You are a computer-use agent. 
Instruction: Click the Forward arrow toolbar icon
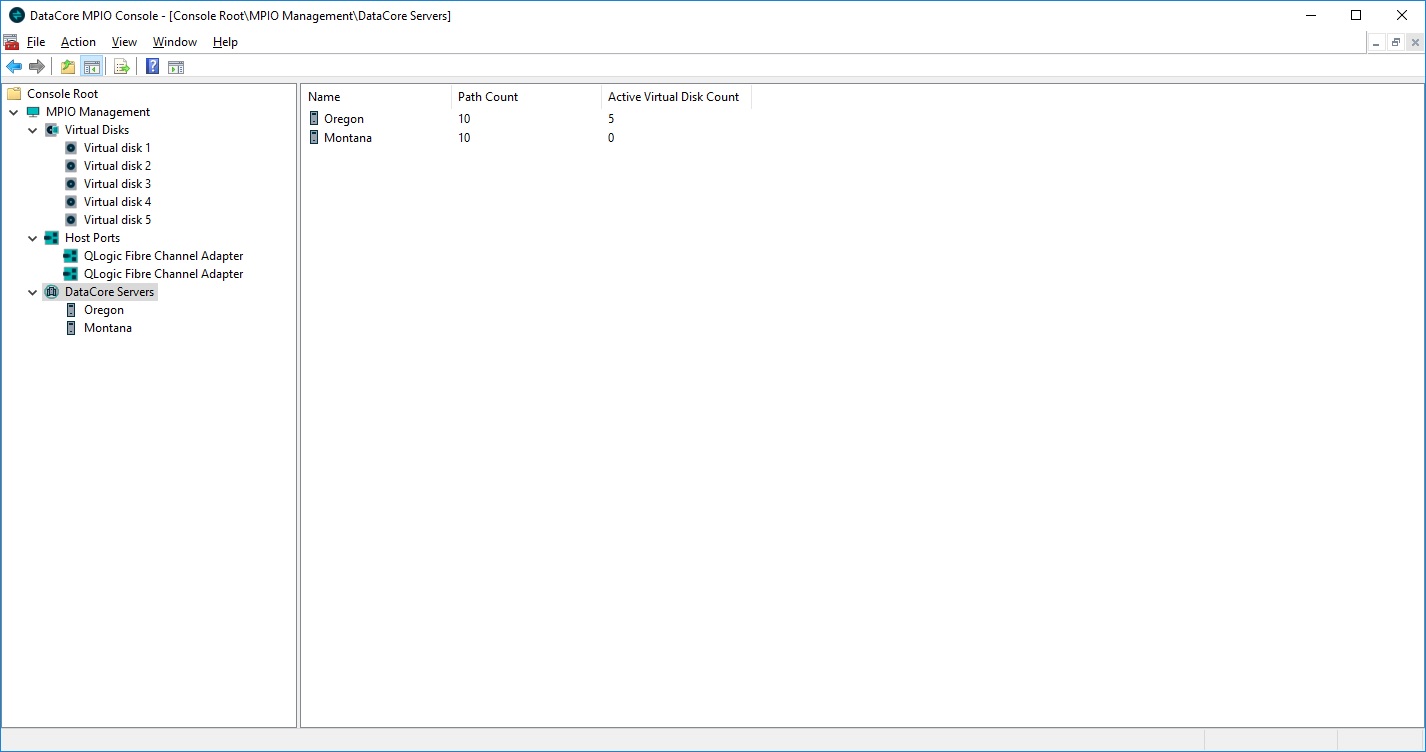(x=37, y=67)
